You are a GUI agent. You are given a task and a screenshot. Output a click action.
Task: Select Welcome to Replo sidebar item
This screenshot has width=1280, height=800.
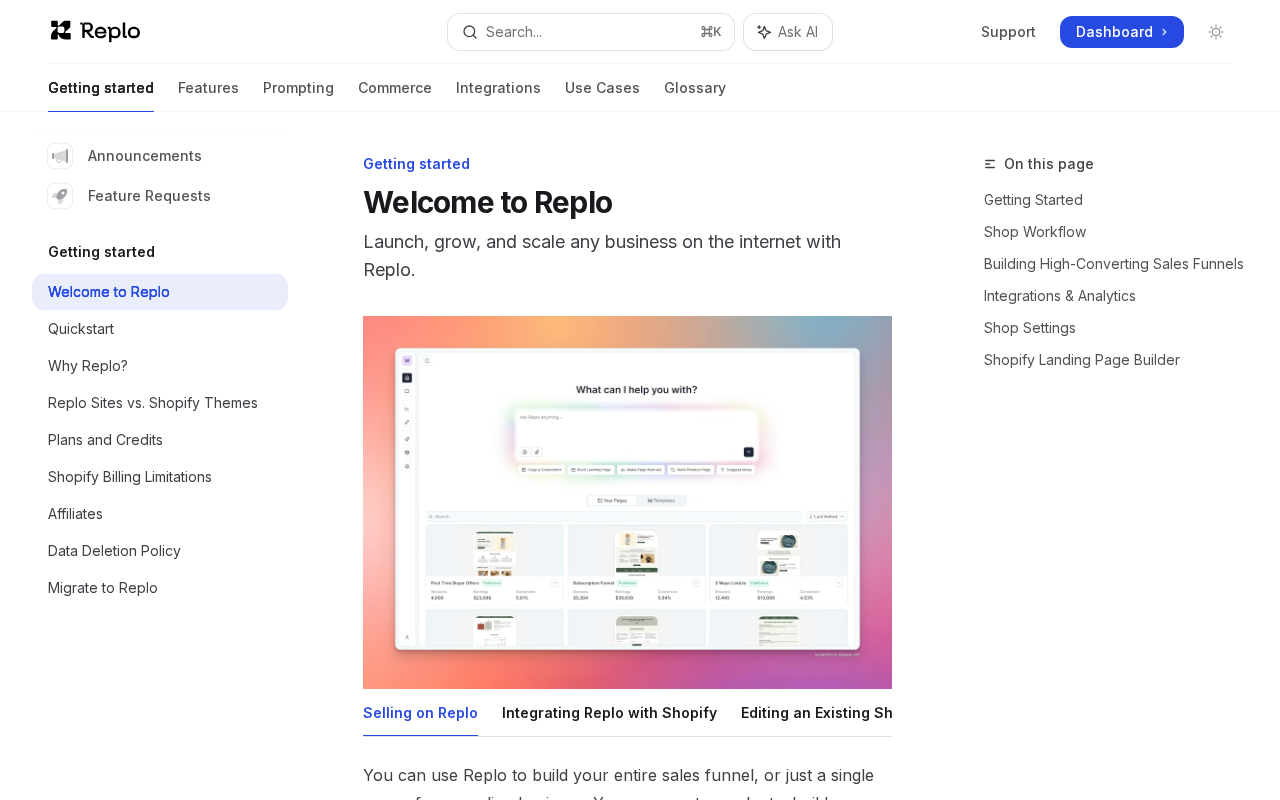pos(160,292)
